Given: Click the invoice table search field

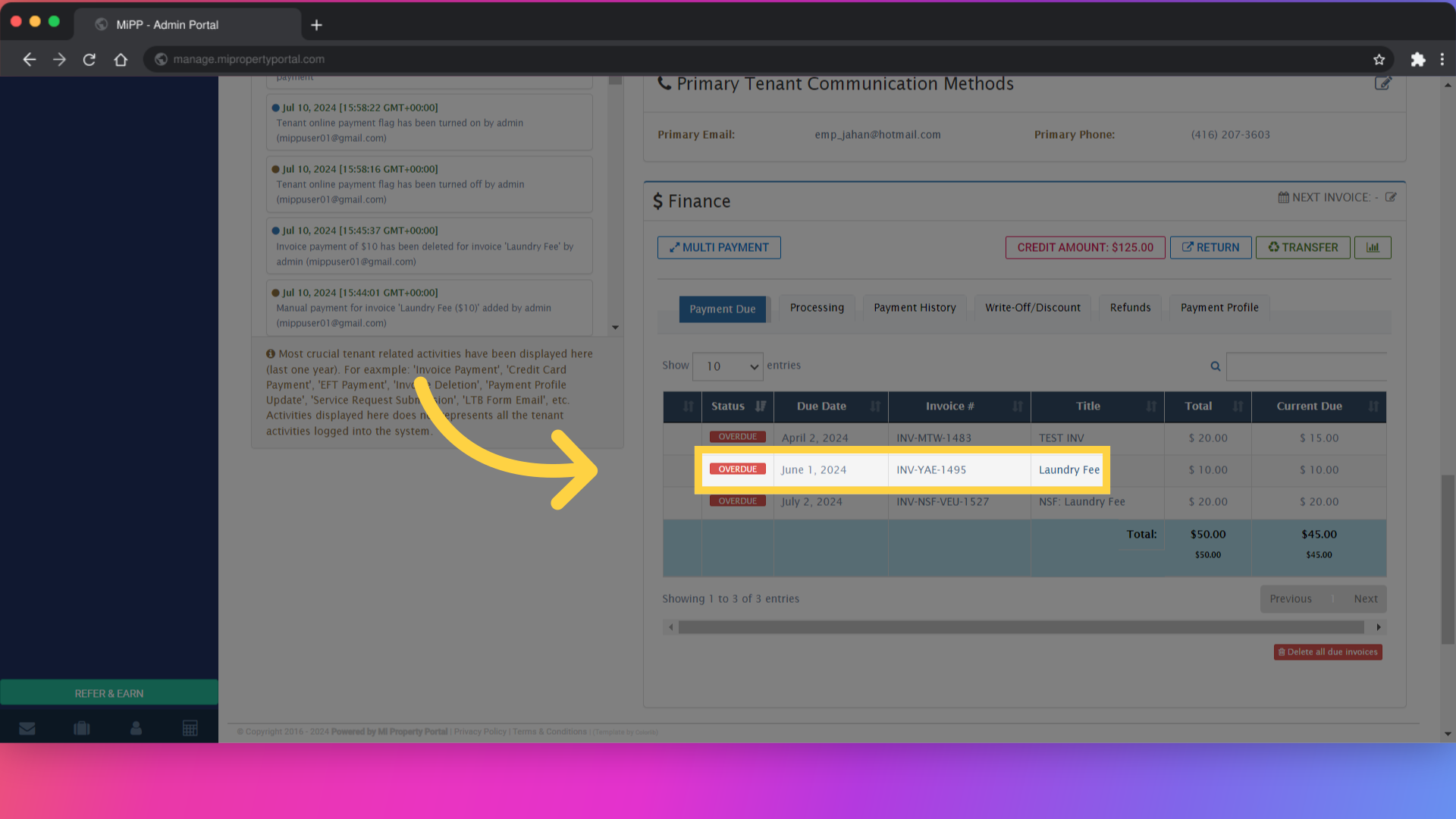Looking at the screenshot, I should click(x=1306, y=366).
